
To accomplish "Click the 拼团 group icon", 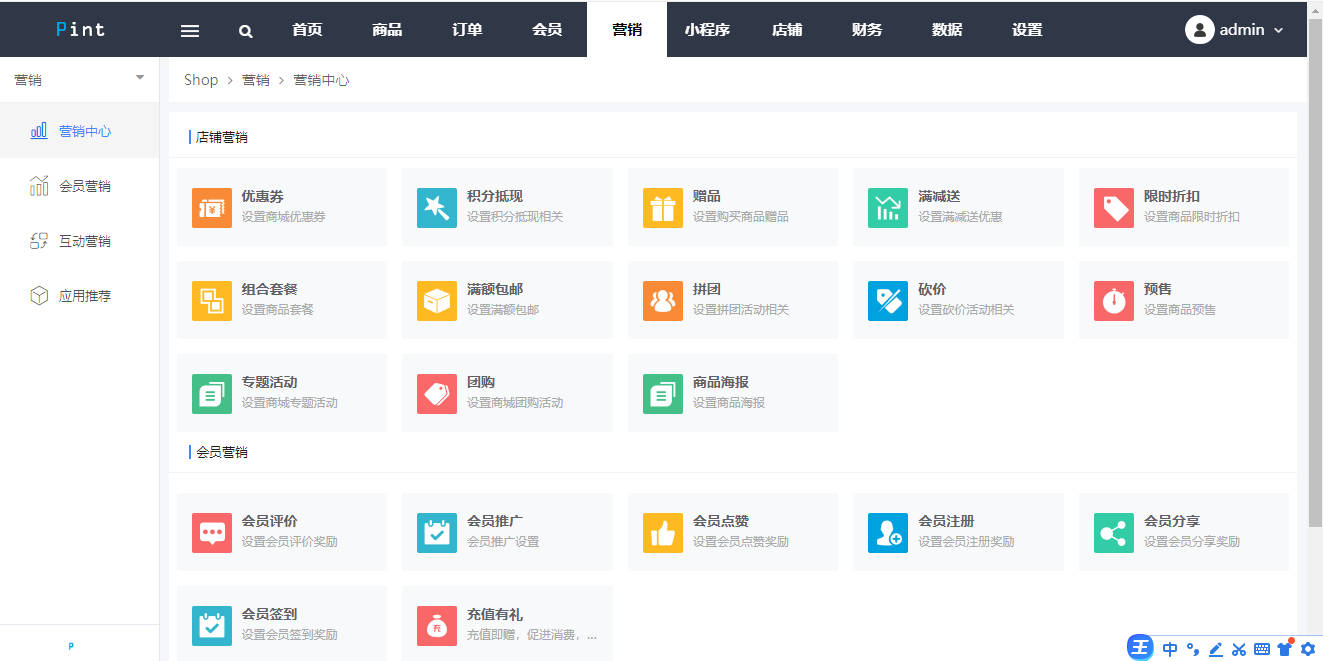I will 663,300.
